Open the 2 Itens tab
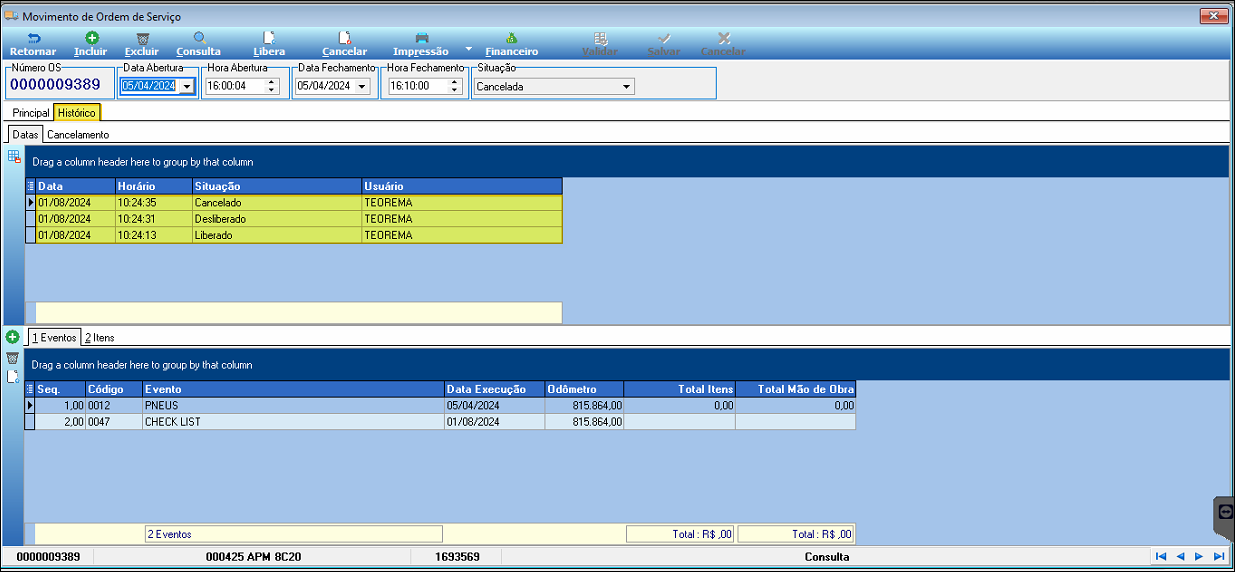1235x572 pixels. (x=99, y=338)
